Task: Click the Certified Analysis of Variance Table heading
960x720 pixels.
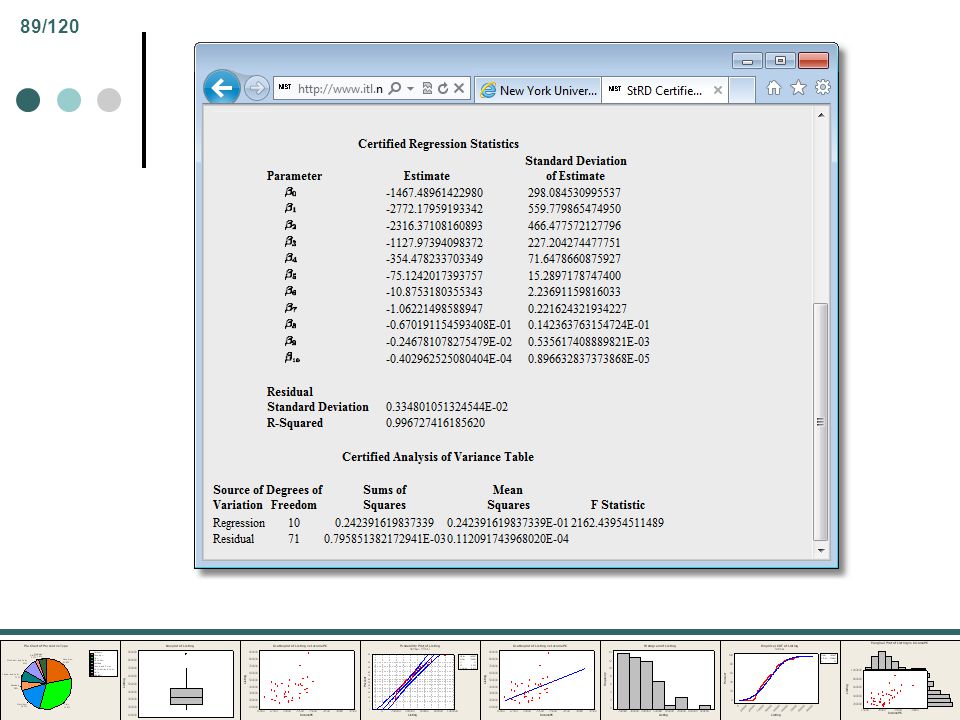Action: coord(438,457)
